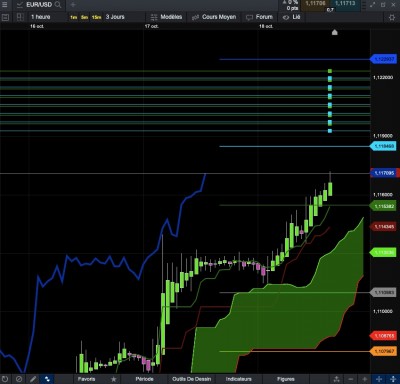Click the clear drawings circle-slash icon

[x=19, y=379]
